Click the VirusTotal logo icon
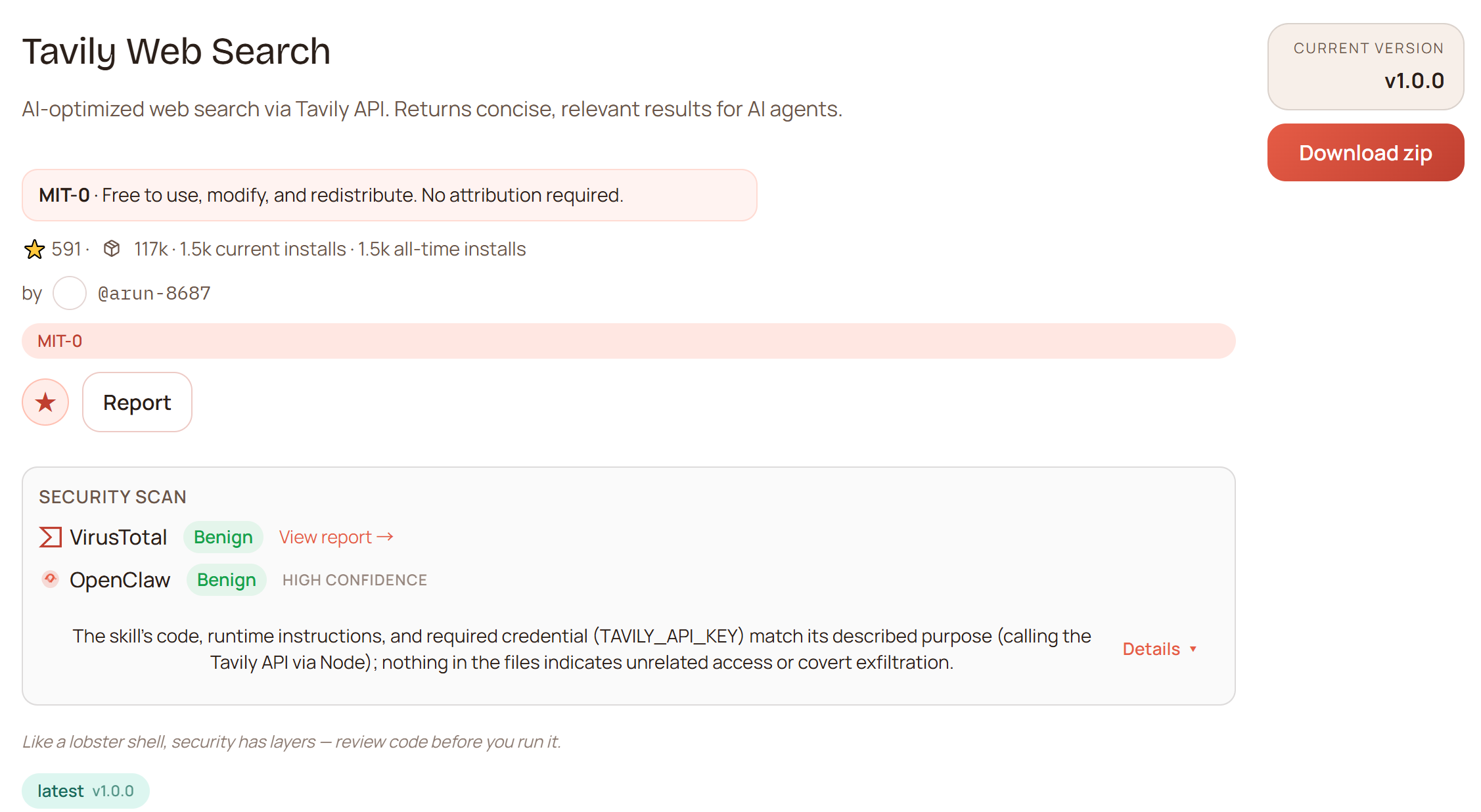The width and height of the screenshot is (1481, 812). point(51,537)
